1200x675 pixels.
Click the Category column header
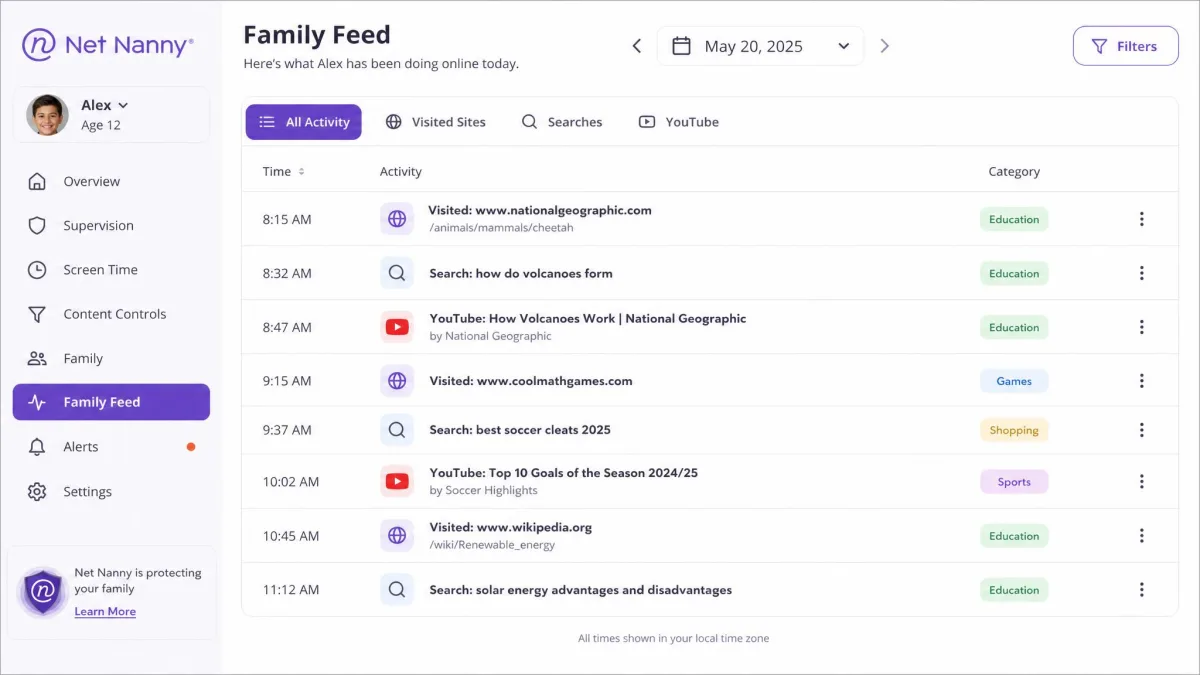click(1014, 171)
